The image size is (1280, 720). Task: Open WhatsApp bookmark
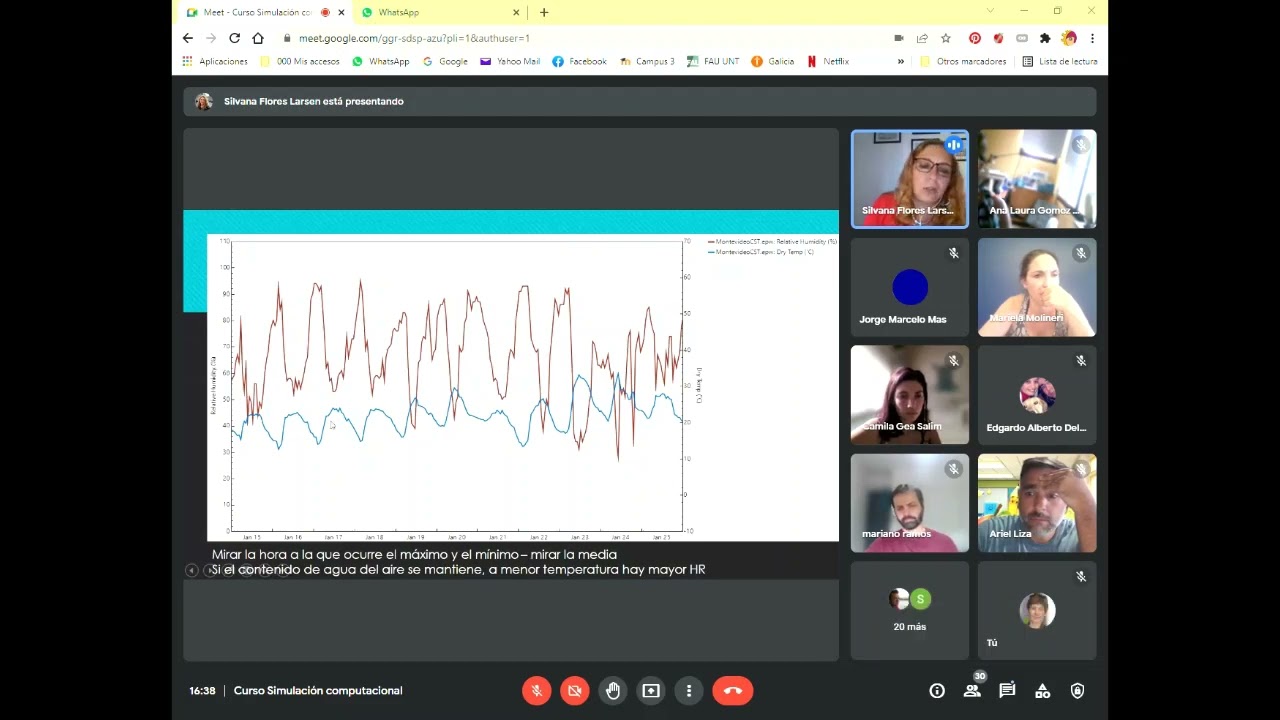379,61
